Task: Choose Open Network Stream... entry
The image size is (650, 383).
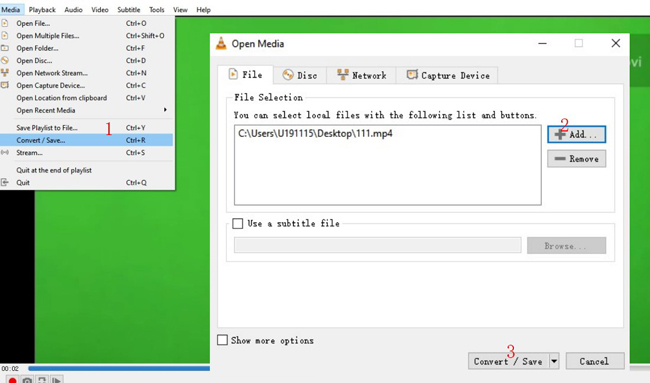Action: pyautogui.click(x=86, y=73)
